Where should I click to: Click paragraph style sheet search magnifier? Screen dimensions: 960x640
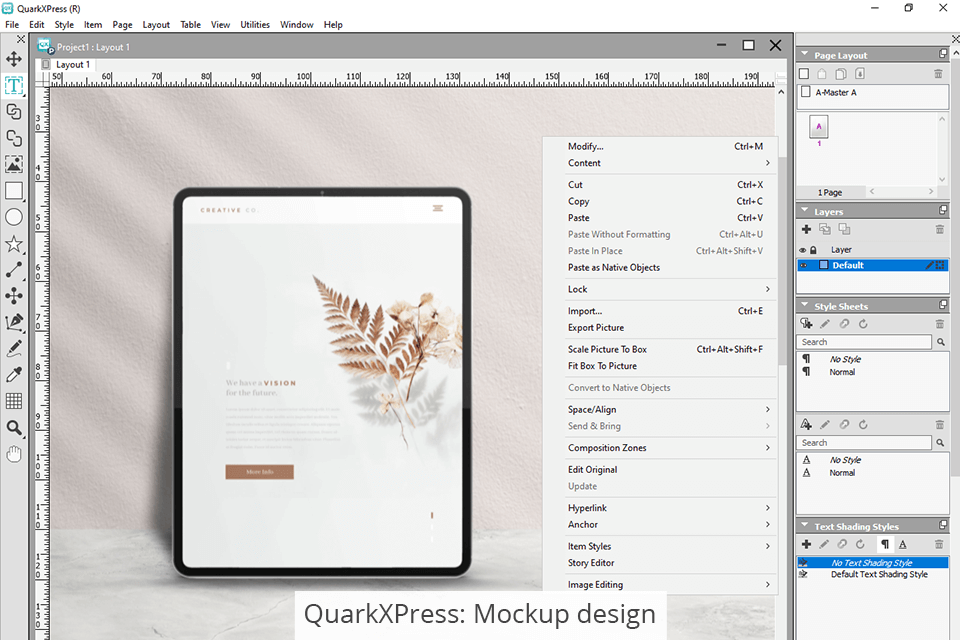(x=940, y=342)
